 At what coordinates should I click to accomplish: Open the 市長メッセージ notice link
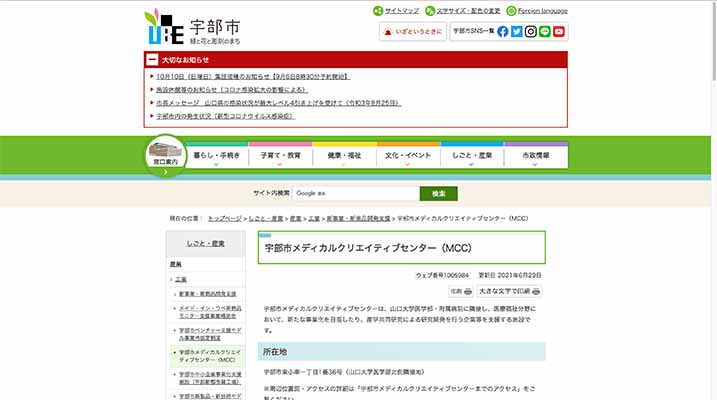coord(278,103)
